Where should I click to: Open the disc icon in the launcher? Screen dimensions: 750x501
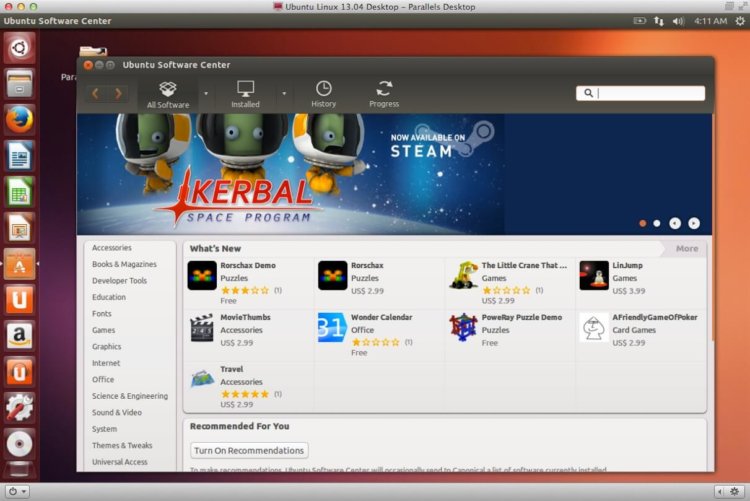tap(19, 444)
